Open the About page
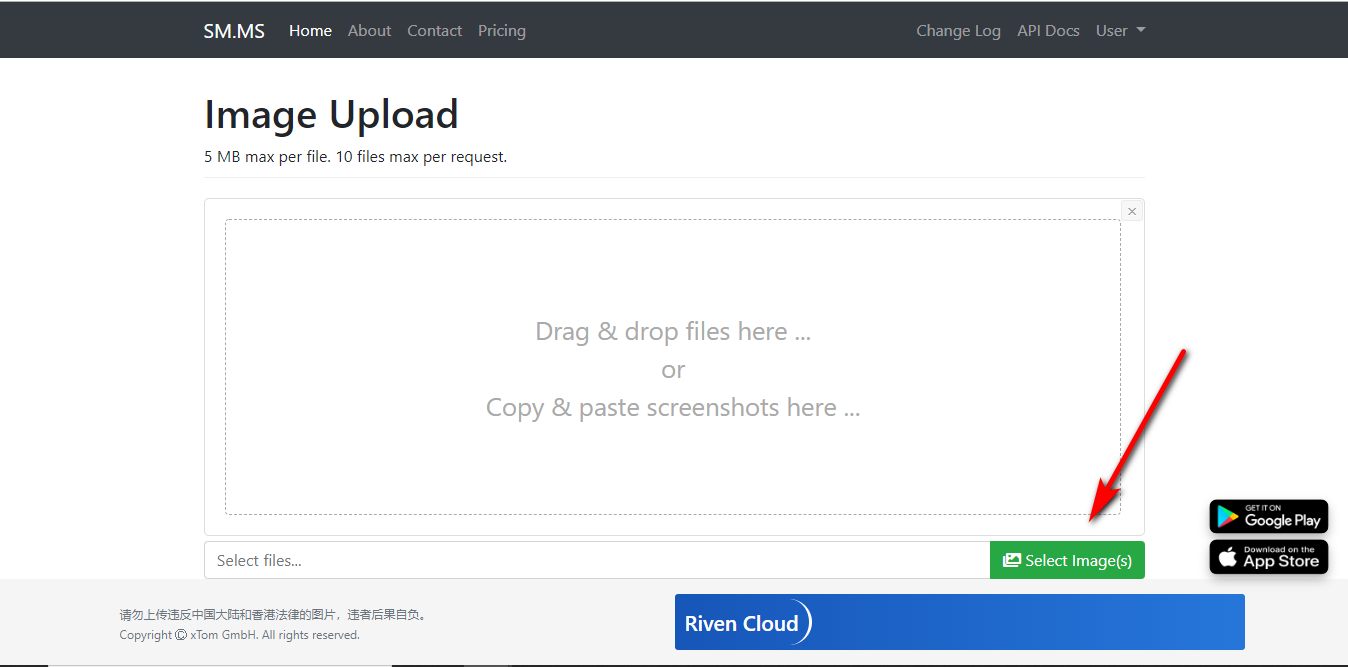Image resolution: width=1348 pixels, height=667 pixels. (369, 30)
